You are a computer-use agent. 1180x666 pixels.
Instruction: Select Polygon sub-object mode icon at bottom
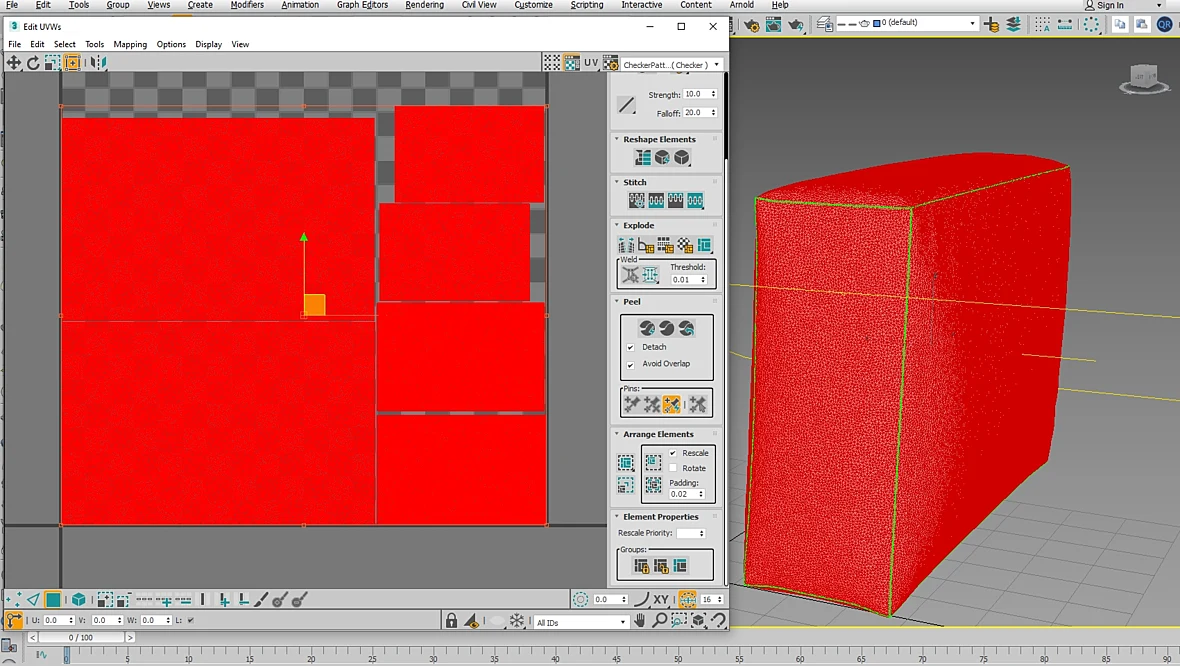point(53,600)
